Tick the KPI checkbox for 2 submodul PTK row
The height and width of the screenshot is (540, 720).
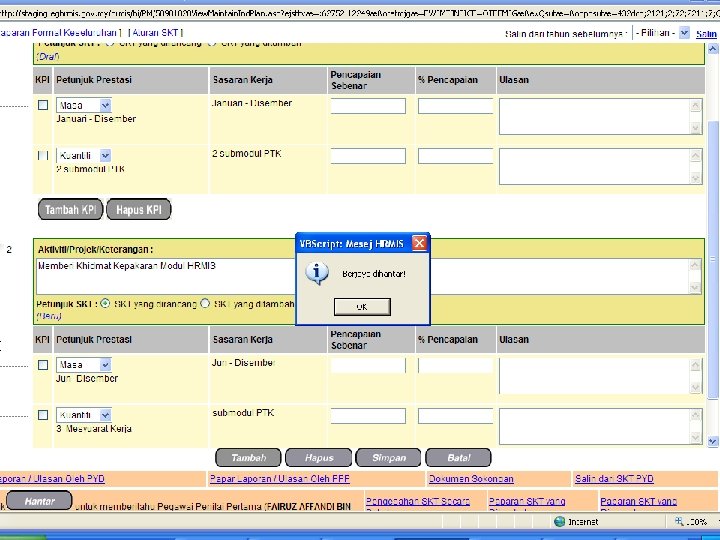(x=43, y=155)
